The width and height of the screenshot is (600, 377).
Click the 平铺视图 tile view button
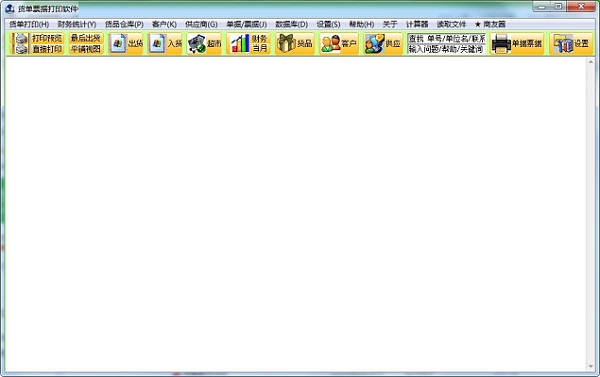pyautogui.click(x=86, y=49)
